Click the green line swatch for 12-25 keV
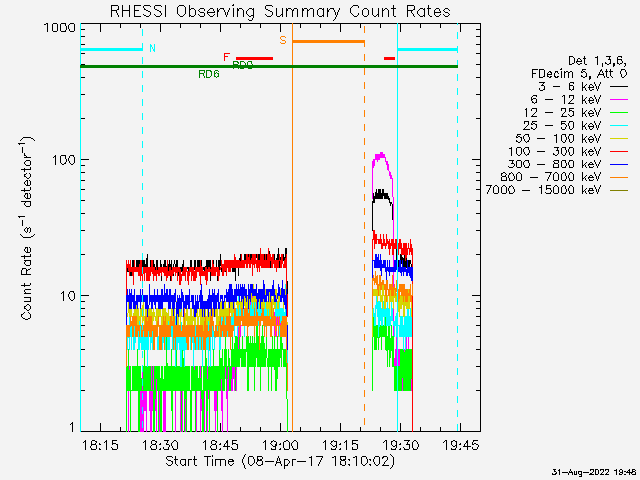 619,113
